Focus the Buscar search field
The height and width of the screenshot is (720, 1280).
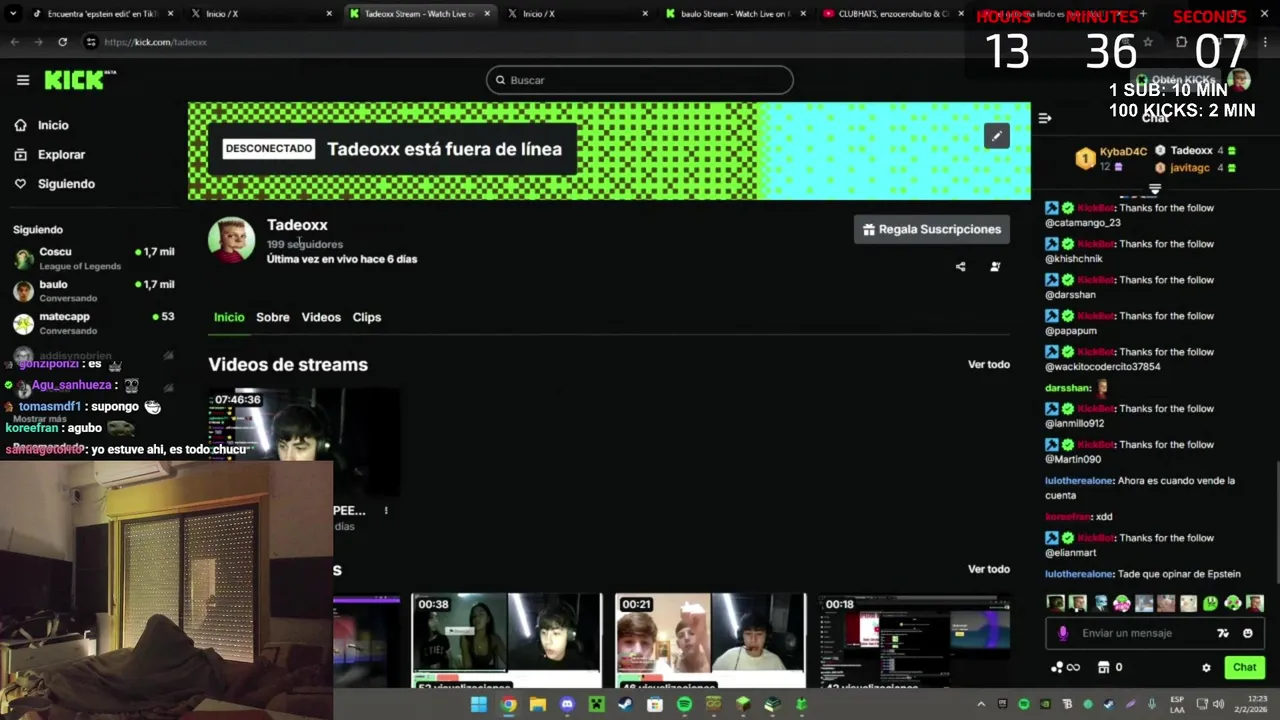pos(640,80)
